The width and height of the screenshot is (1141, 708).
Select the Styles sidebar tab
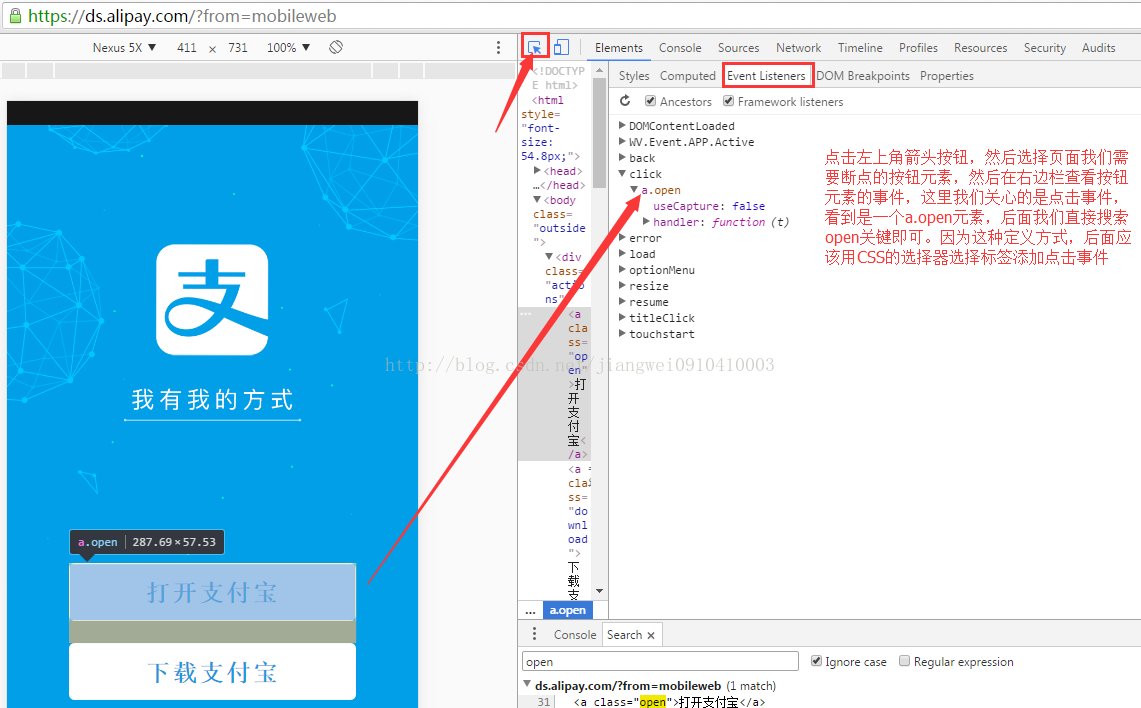[634, 76]
